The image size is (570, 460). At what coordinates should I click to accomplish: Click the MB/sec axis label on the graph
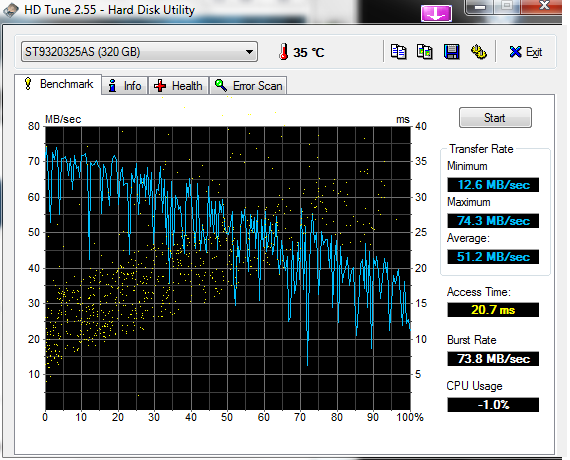(x=63, y=119)
